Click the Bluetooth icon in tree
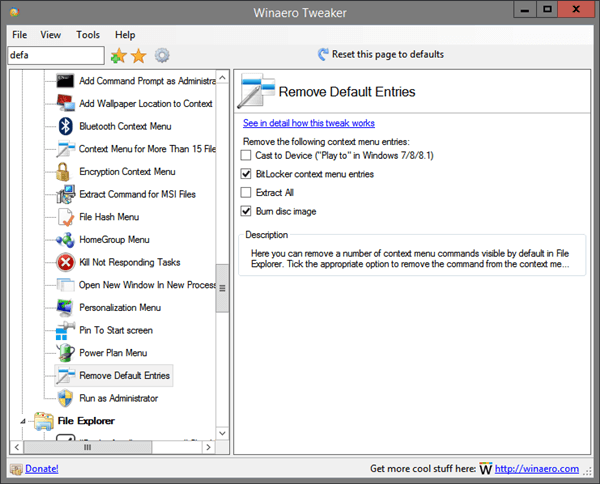 point(65,126)
